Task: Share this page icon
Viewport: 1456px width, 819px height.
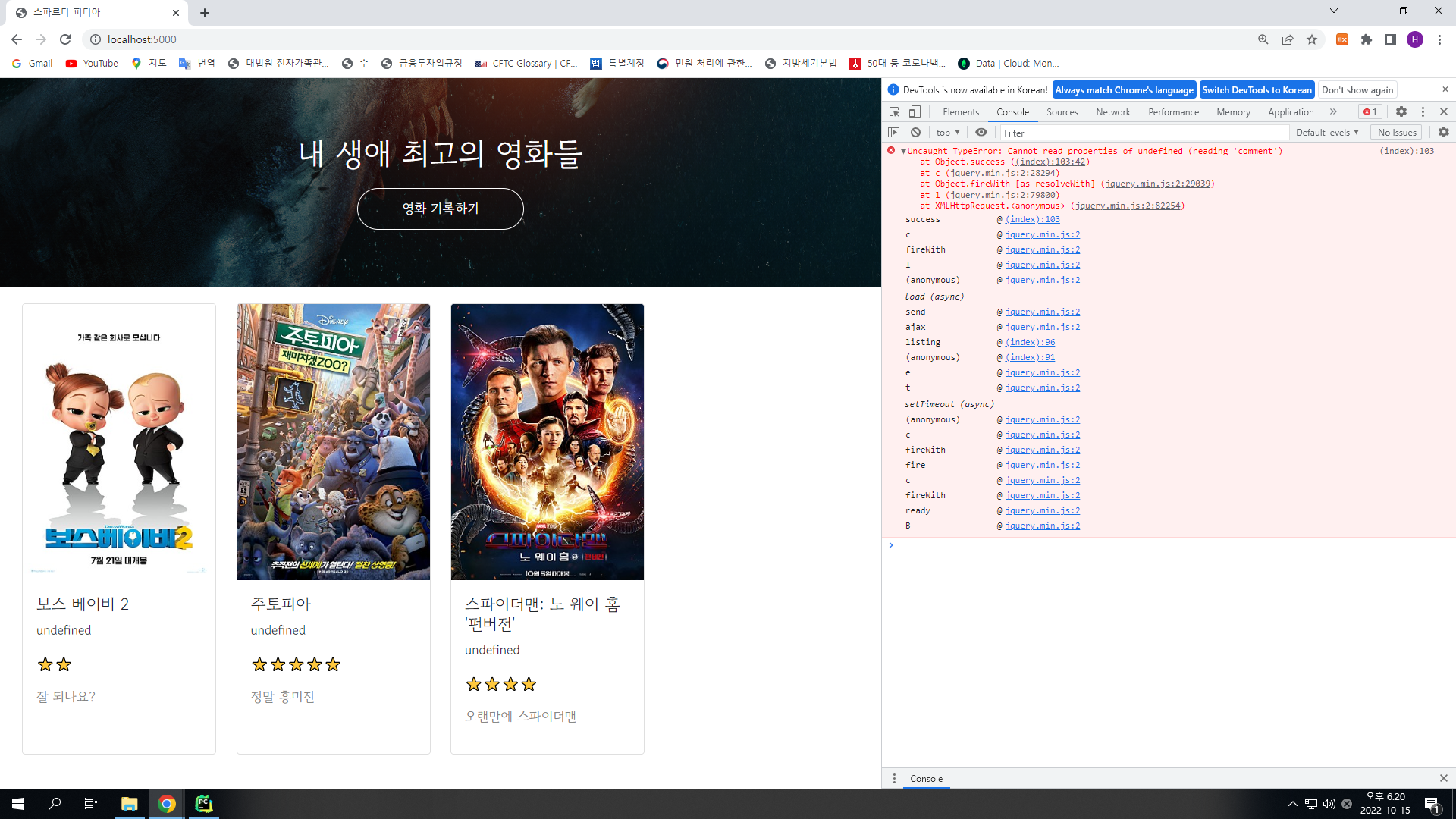Action: (1288, 39)
